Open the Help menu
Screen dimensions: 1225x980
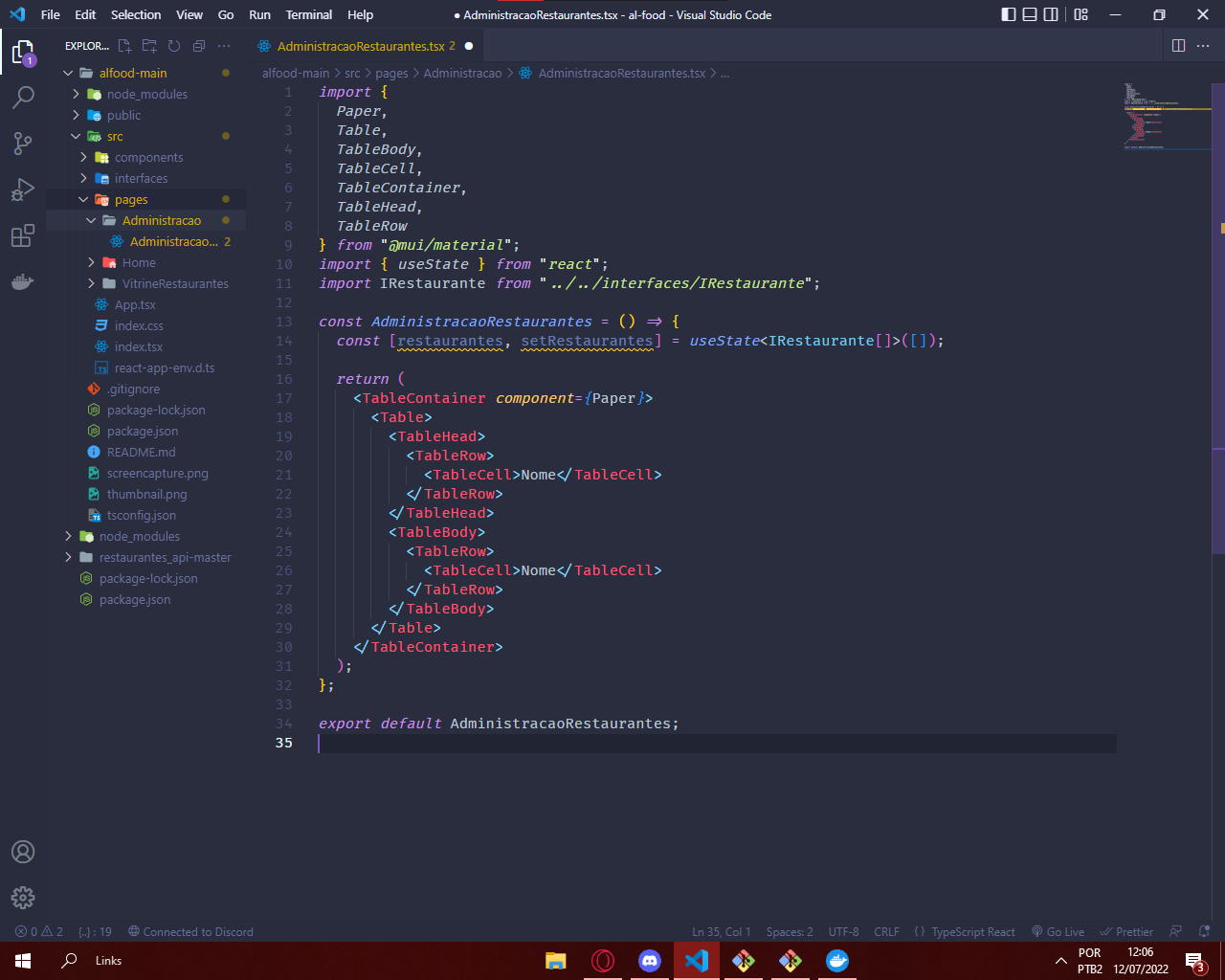pos(361,14)
